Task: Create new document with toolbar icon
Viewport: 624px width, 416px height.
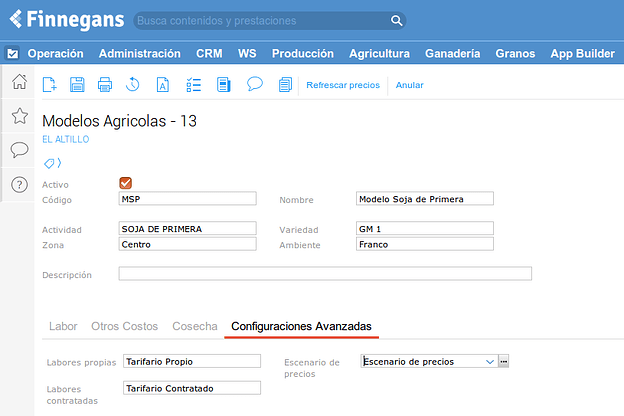Action: 49,84
